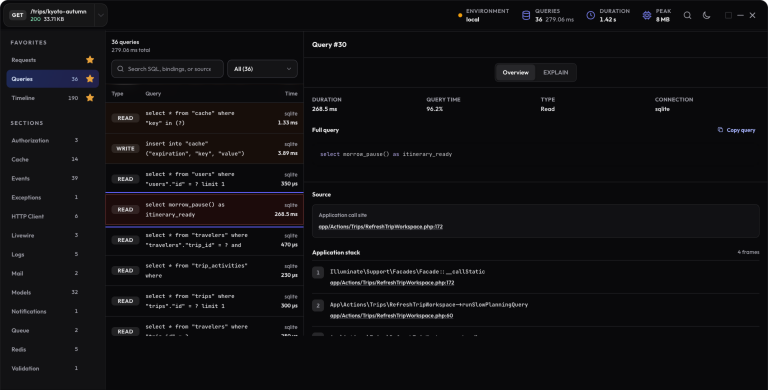
Task: Click the search icon in query filter
Action: [120, 69]
